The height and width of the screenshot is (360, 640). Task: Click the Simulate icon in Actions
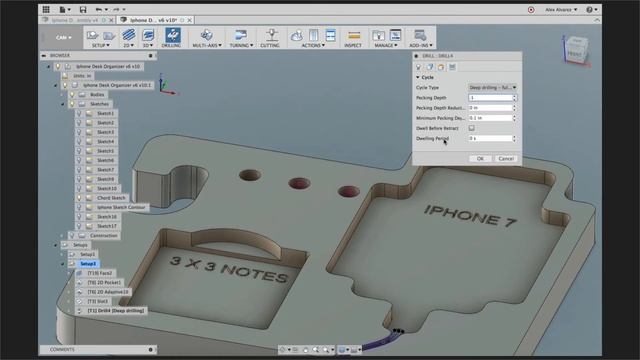tap(296, 36)
